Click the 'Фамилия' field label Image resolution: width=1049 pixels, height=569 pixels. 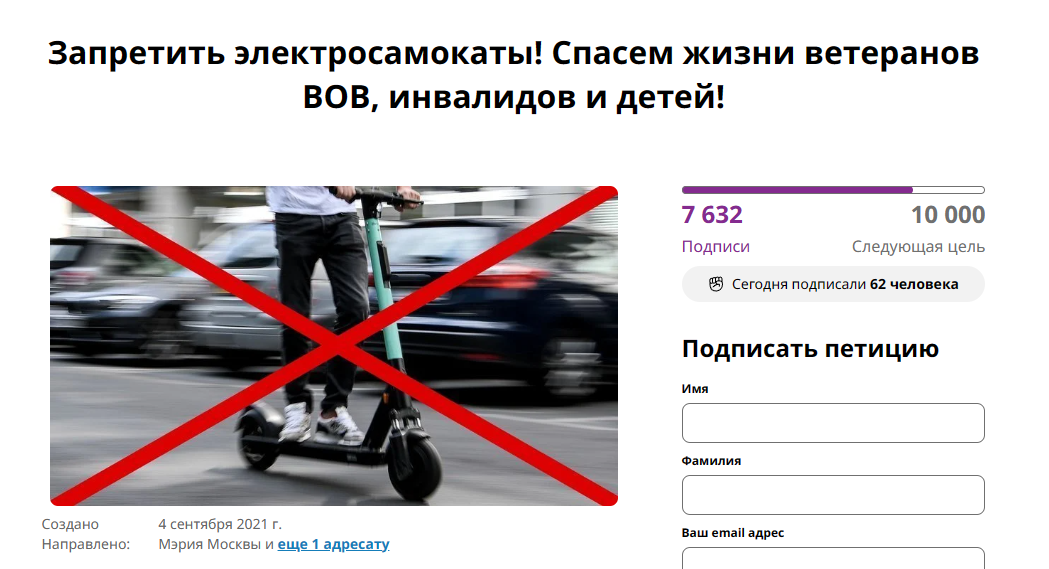[x=711, y=461]
